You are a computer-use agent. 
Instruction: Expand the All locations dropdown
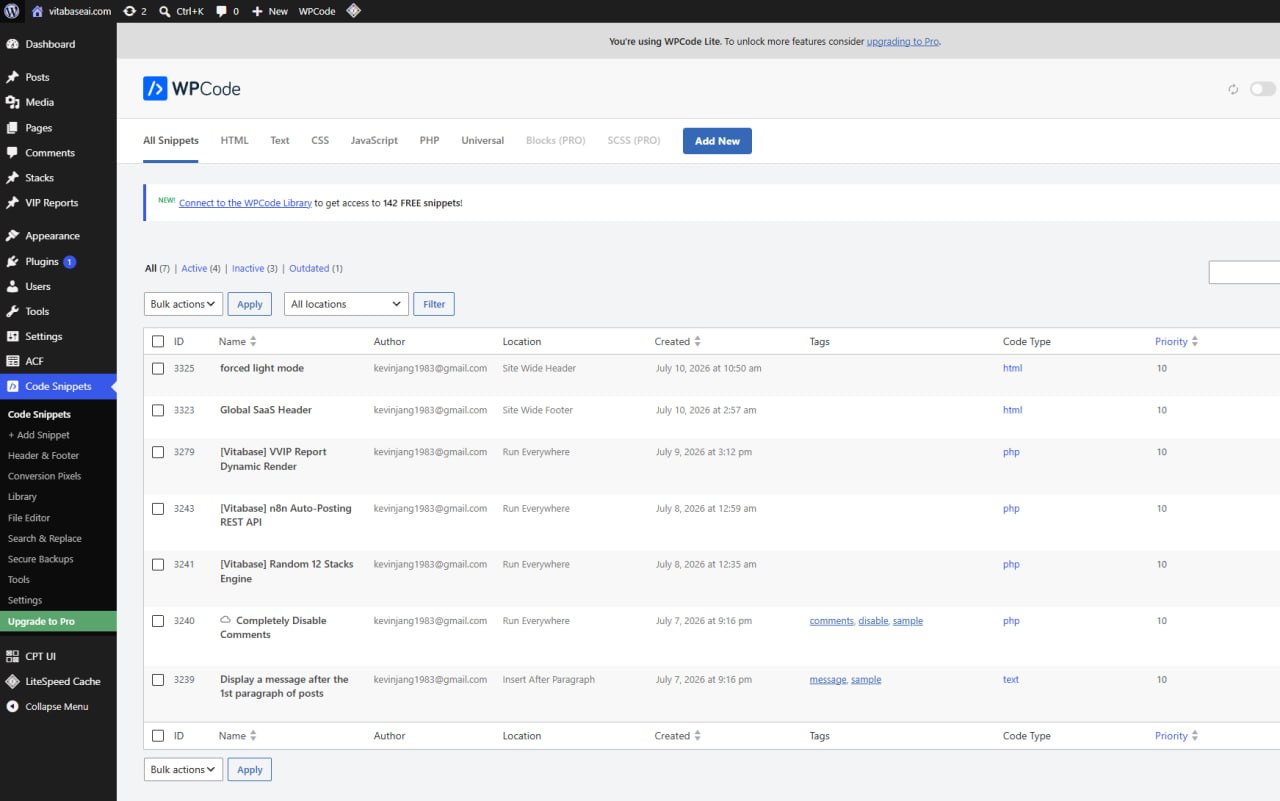pyautogui.click(x=346, y=304)
